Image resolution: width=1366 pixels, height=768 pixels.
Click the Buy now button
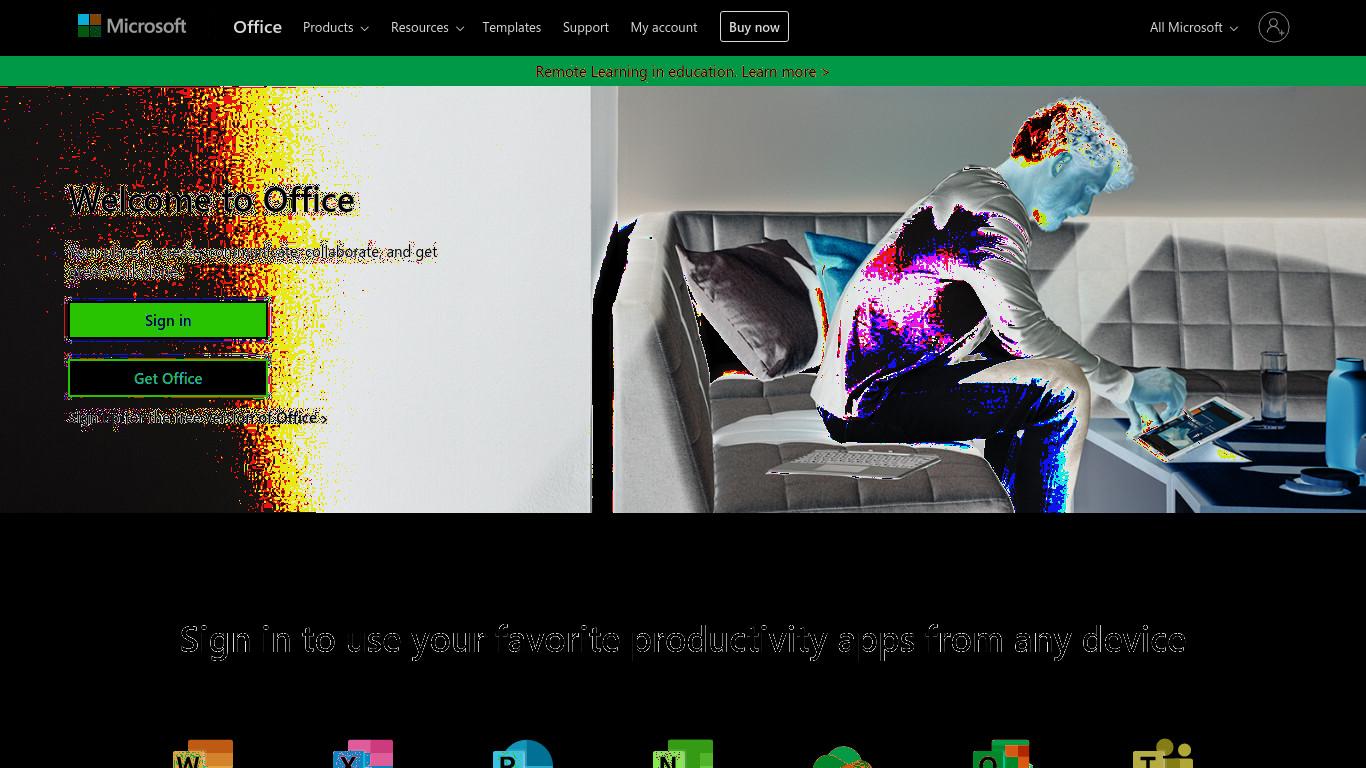coord(754,27)
